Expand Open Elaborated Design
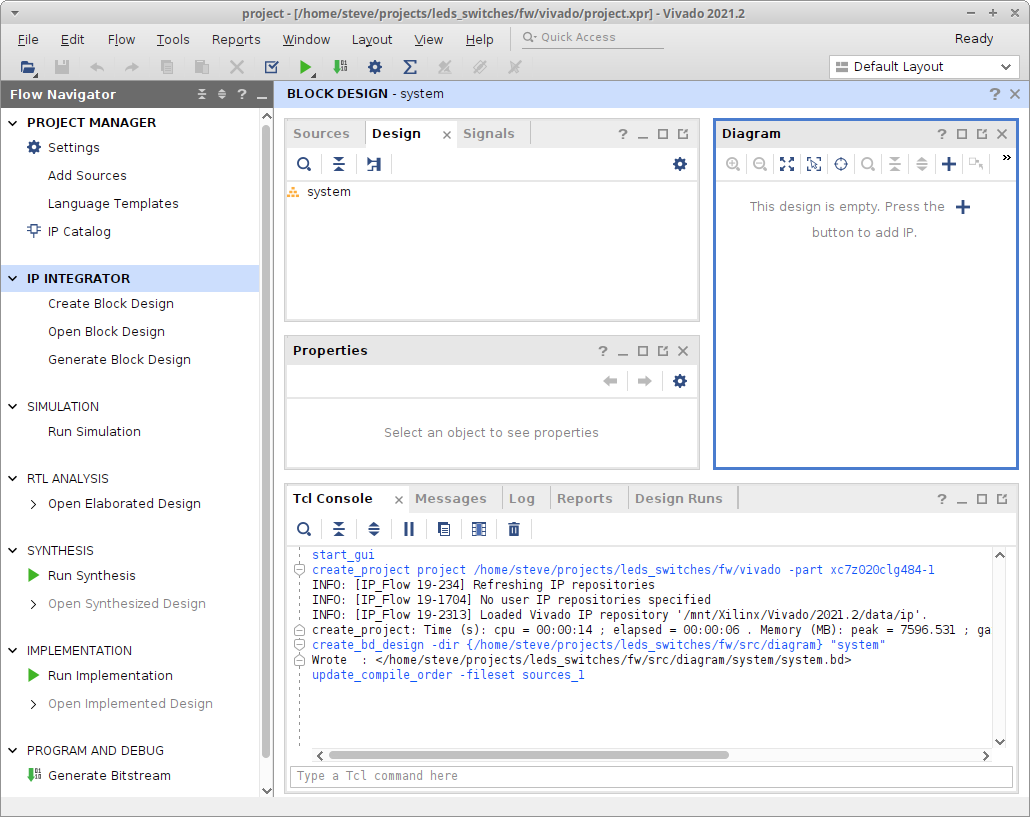The height and width of the screenshot is (817, 1030). point(34,504)
